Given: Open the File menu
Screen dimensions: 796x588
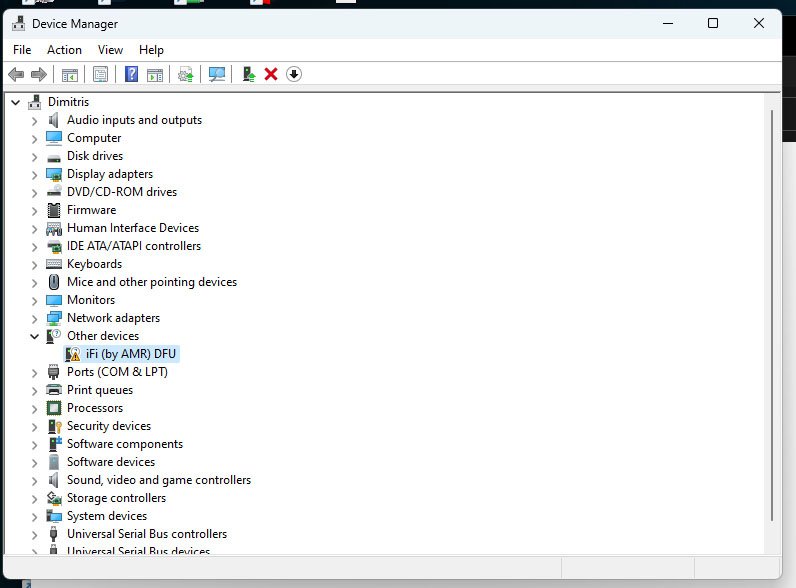Looking at the screenshot, I should tap(22, 50).
